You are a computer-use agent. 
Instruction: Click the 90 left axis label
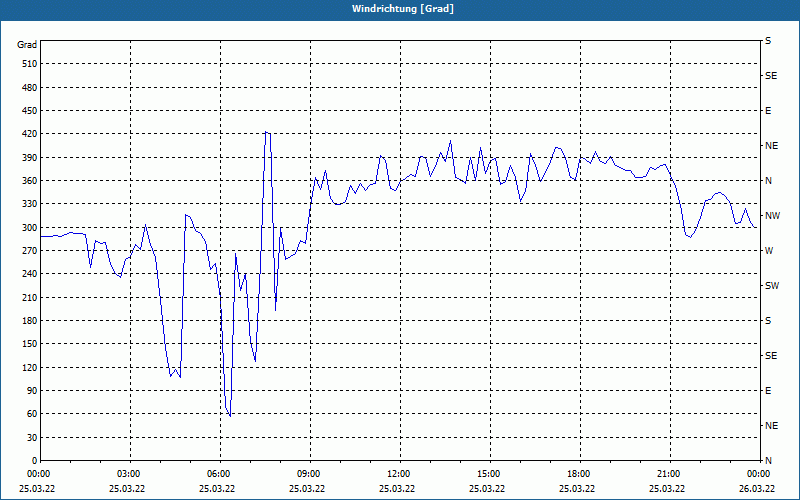32,391
